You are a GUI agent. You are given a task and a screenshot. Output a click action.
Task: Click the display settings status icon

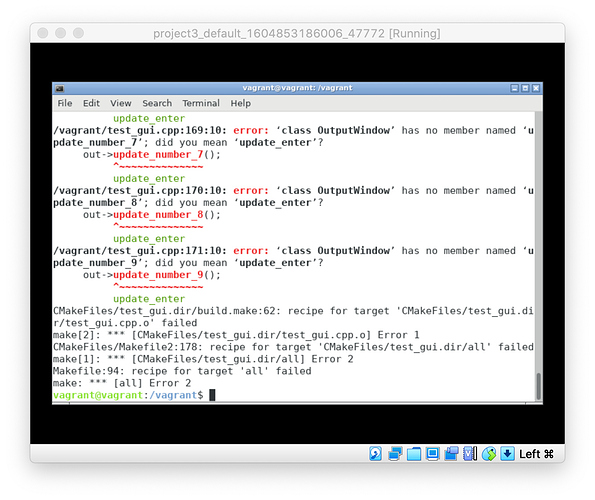pos(432,453)
